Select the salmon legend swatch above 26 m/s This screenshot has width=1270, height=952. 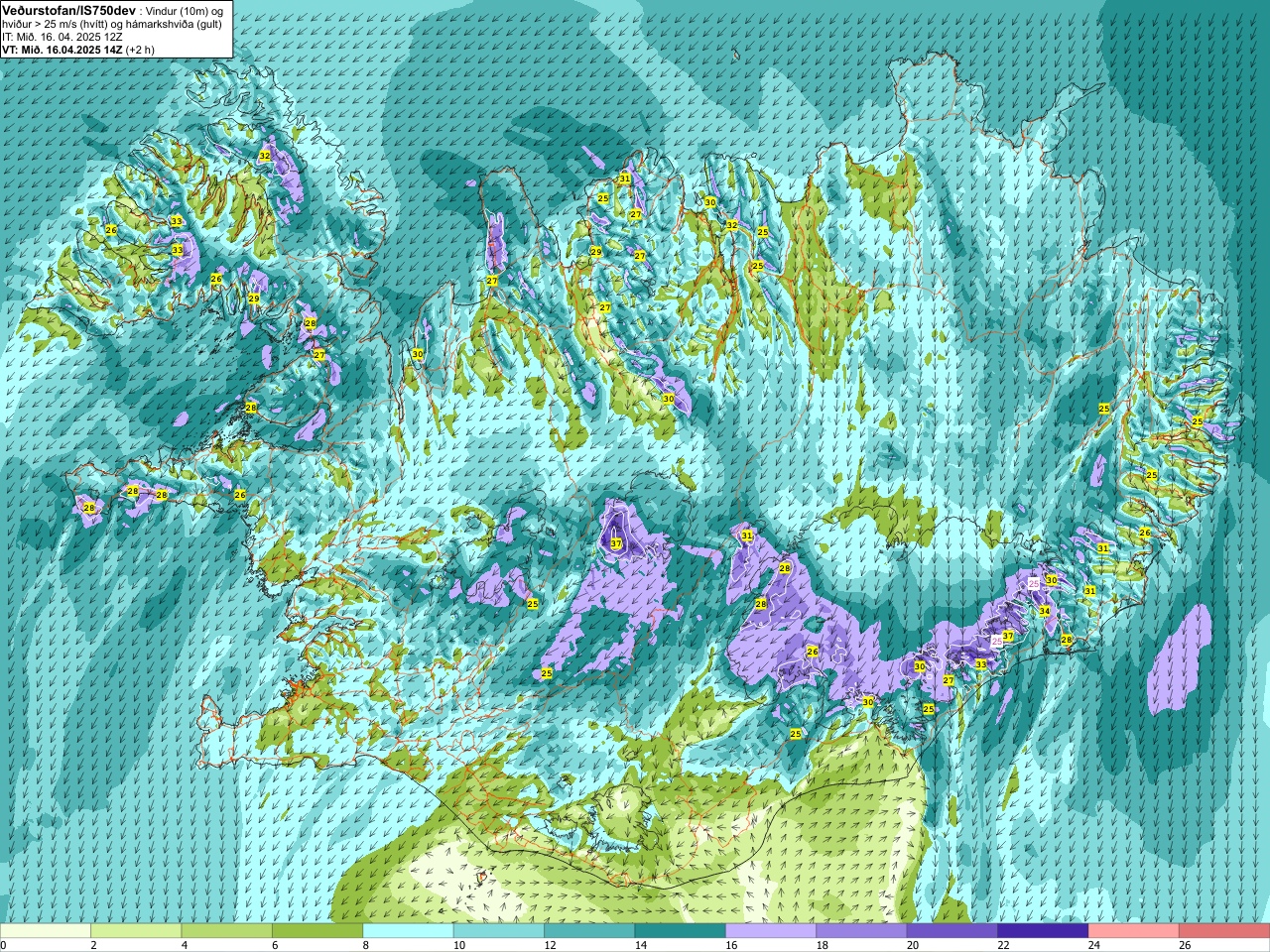click(1224, 931)
